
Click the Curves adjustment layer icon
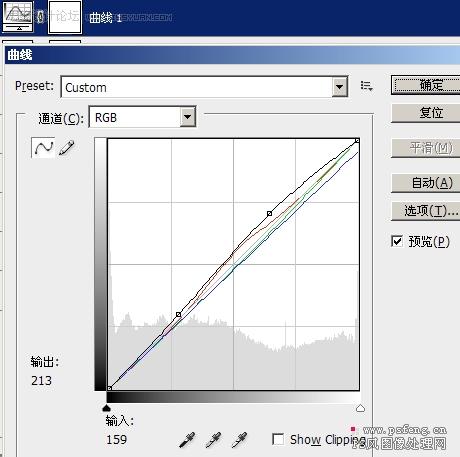pos(18,17)
